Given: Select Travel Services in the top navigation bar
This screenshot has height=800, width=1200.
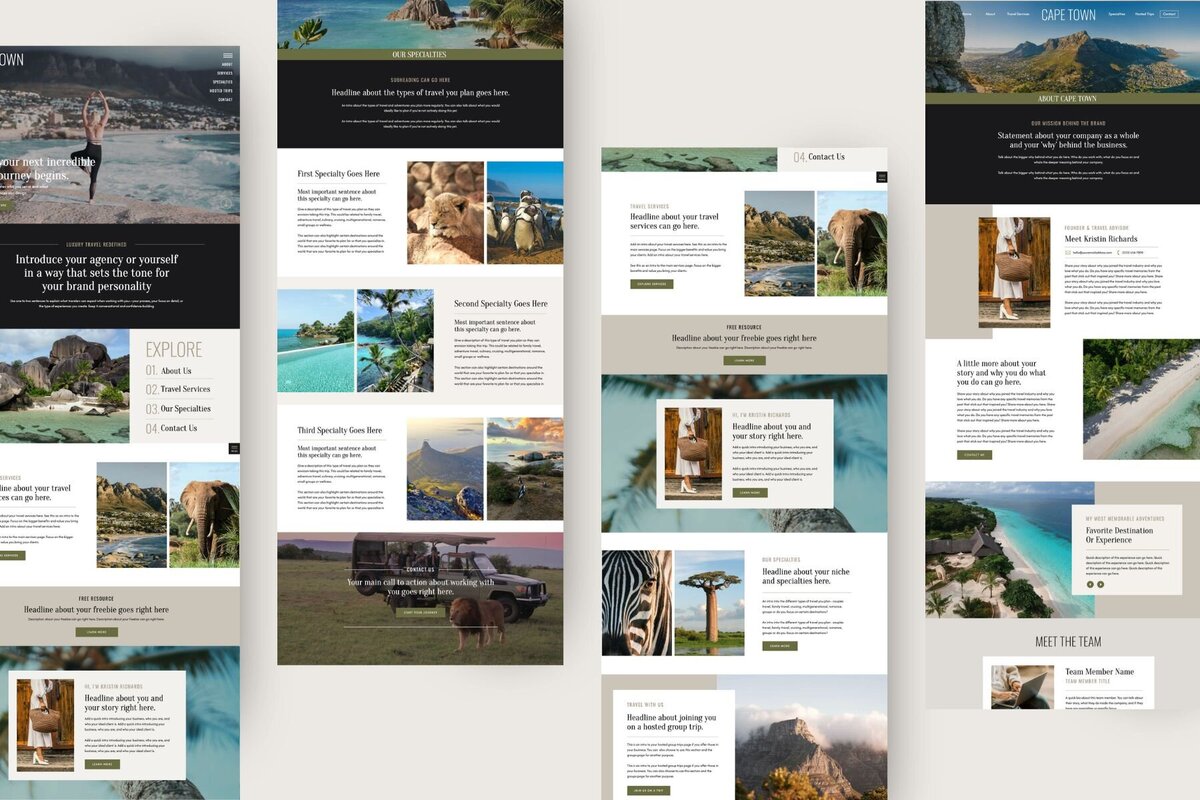Looking at the screenshot, I should pyautogui.click(x=1019, y=15).
